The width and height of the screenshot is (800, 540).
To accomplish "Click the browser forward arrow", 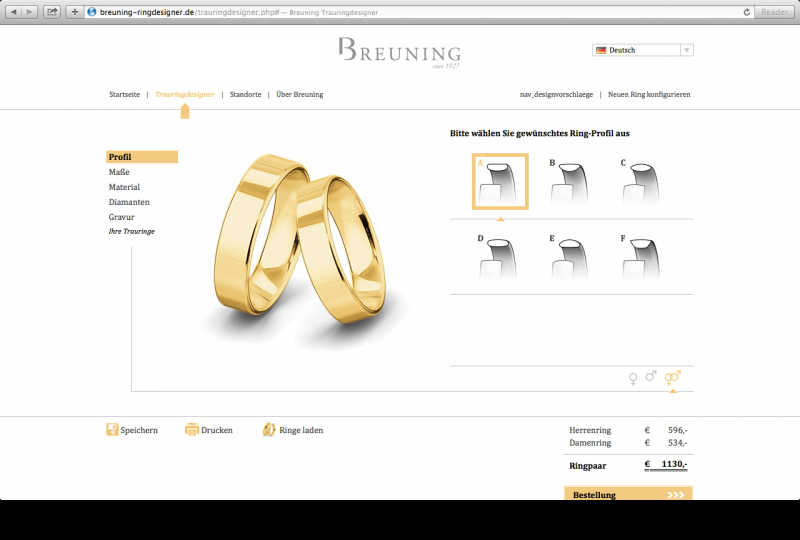I will 30,12.
